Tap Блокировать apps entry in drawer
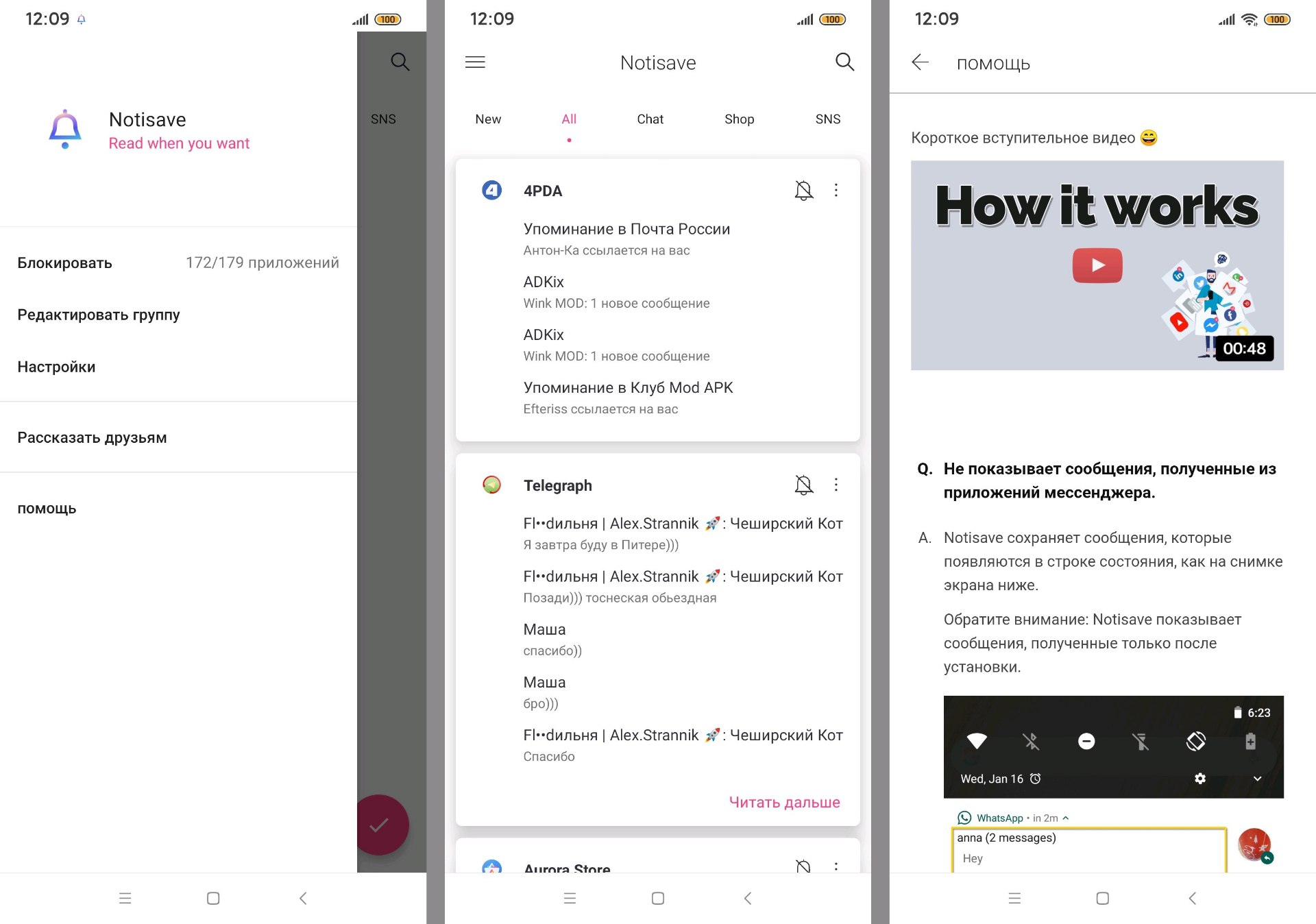 pos(64,263)
